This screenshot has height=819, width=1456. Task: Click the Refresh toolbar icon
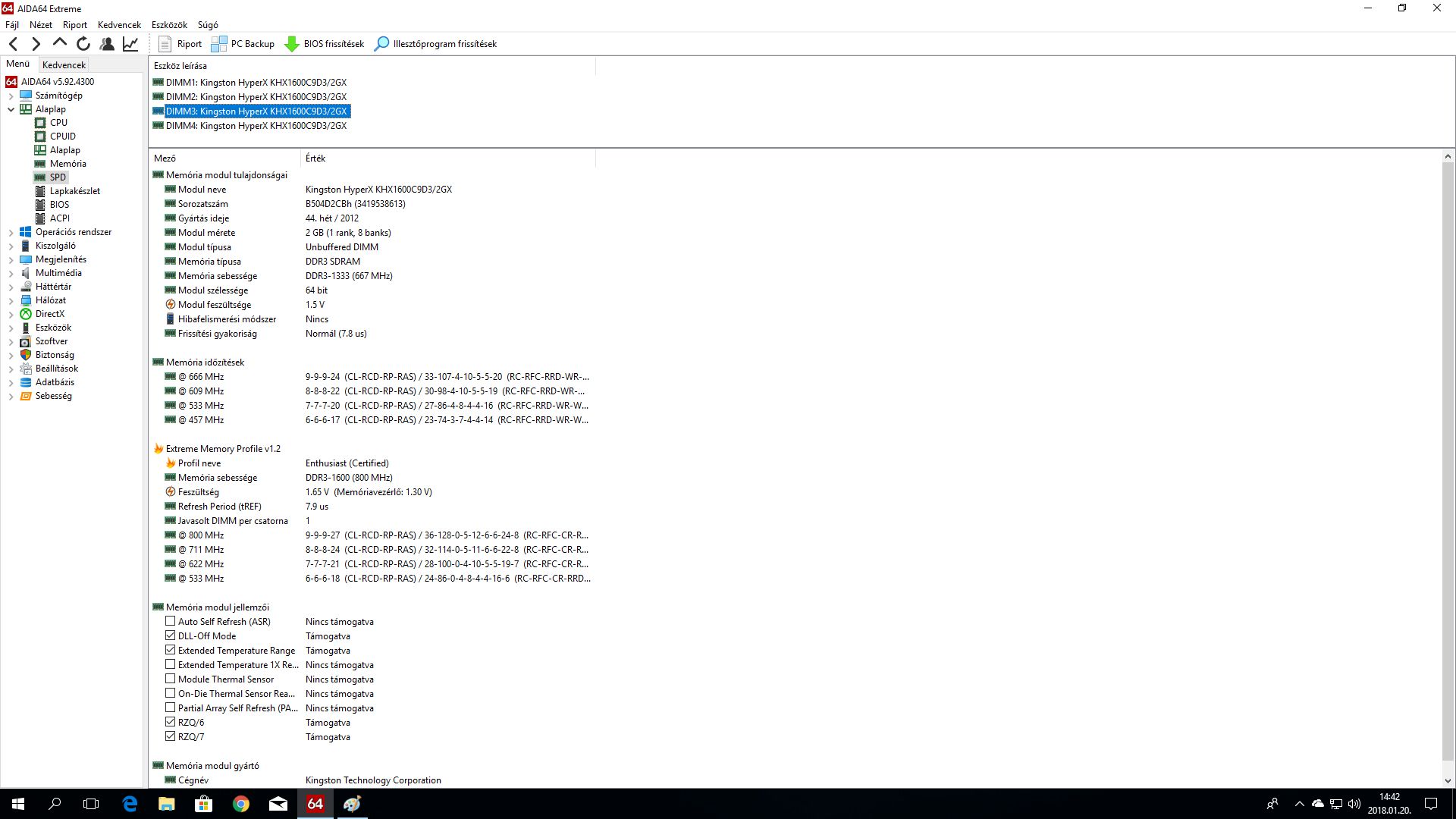(x=83, y=44)
